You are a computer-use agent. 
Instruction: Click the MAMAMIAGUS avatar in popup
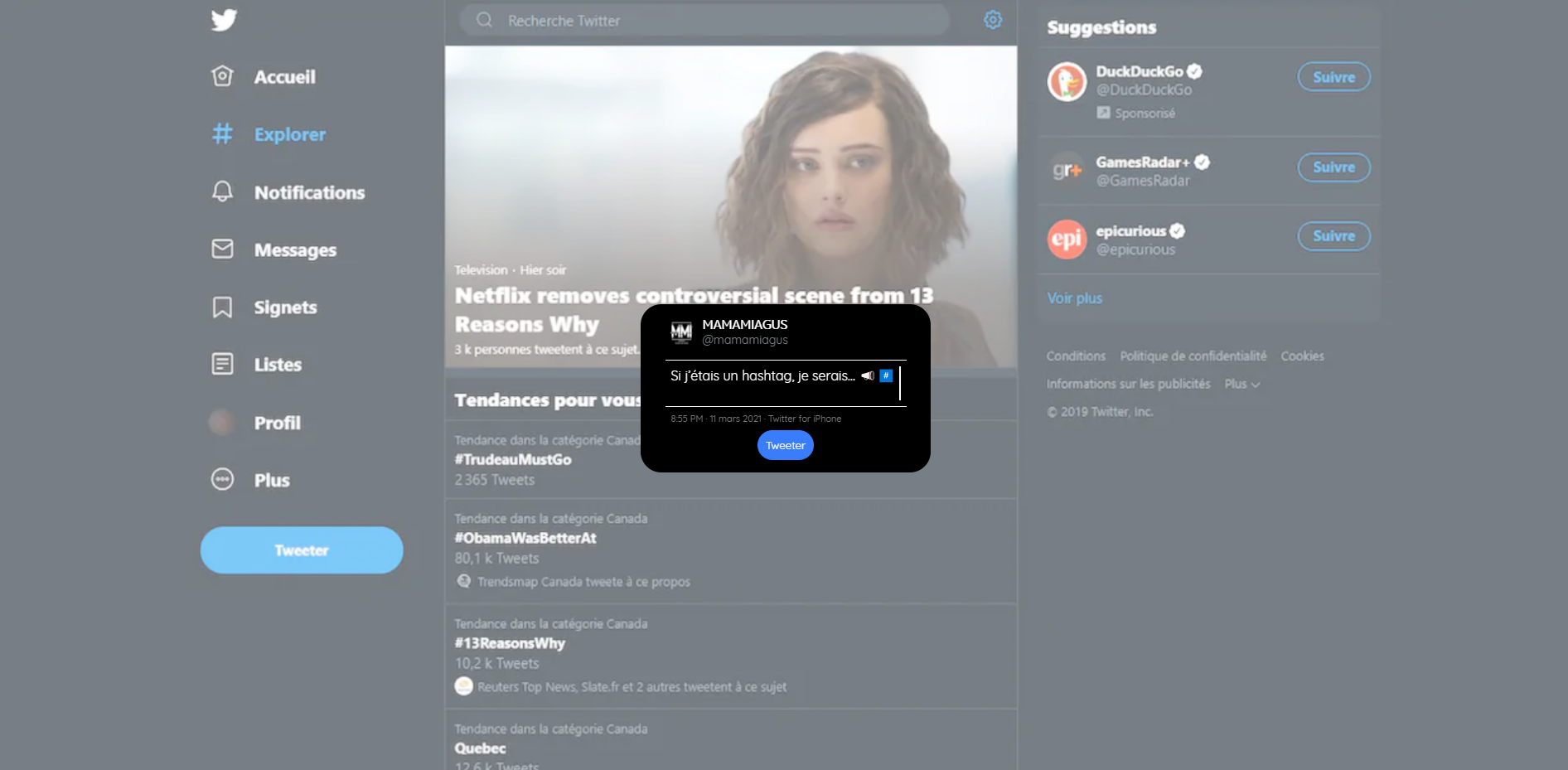[681, 332]
